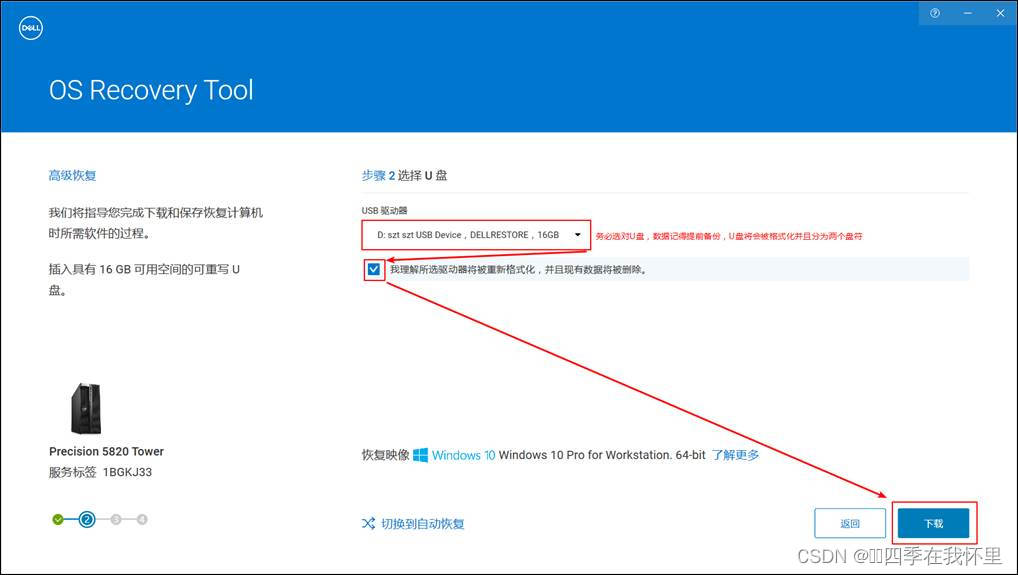Click the dropdown arrow of USB drive selector
The height and width of the screenshot is (575, 1018).
pos(577,235)
